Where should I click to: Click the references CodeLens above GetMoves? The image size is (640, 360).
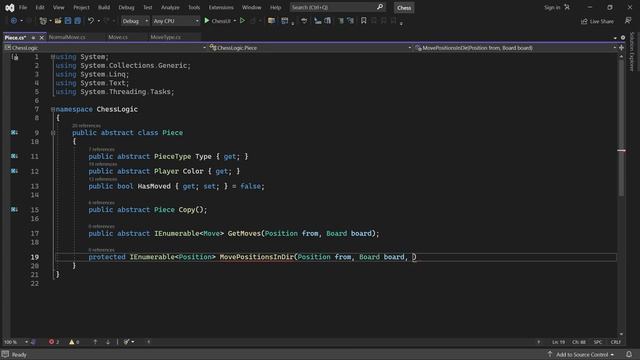tap(101, 226)
